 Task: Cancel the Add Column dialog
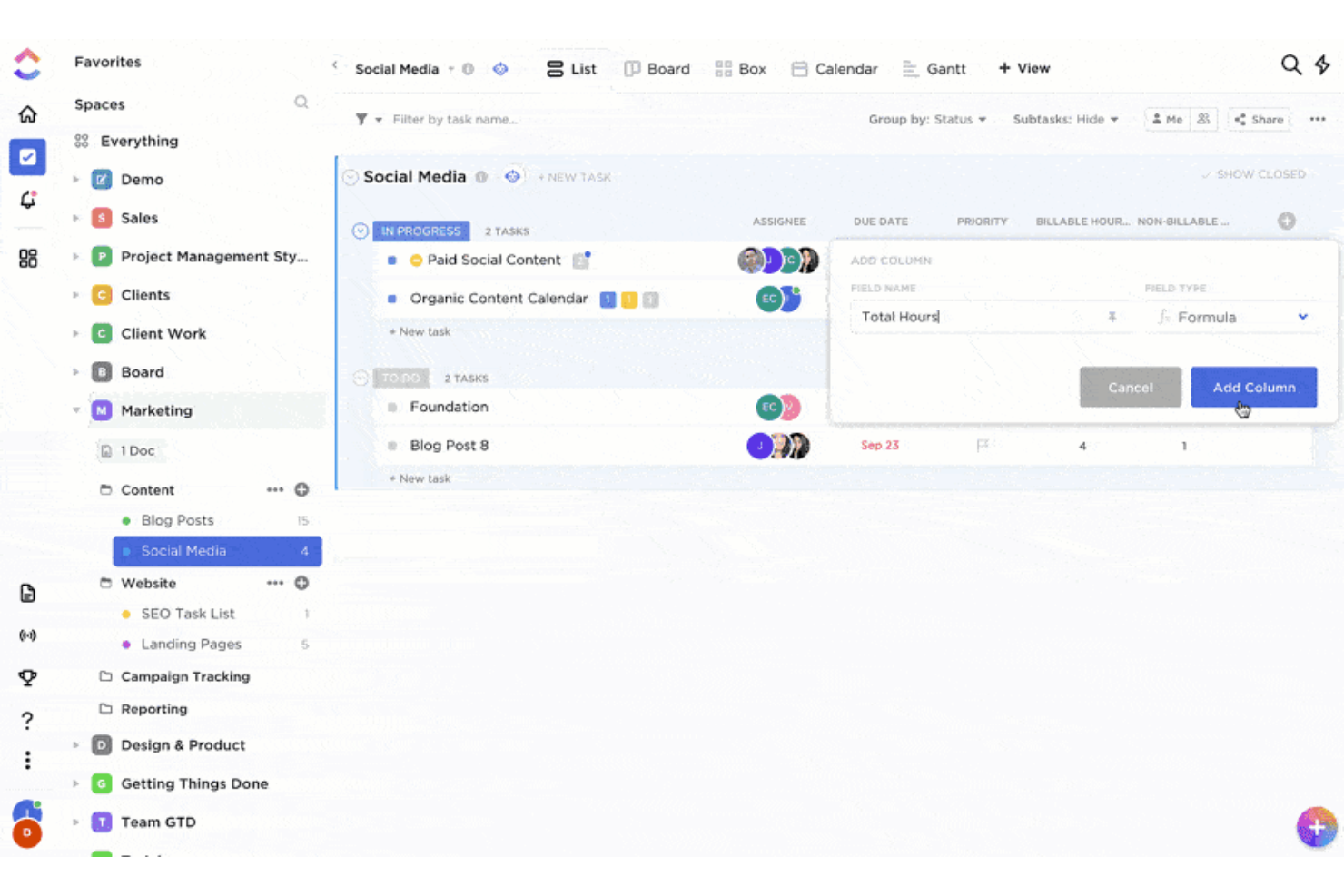point(1130,387)
